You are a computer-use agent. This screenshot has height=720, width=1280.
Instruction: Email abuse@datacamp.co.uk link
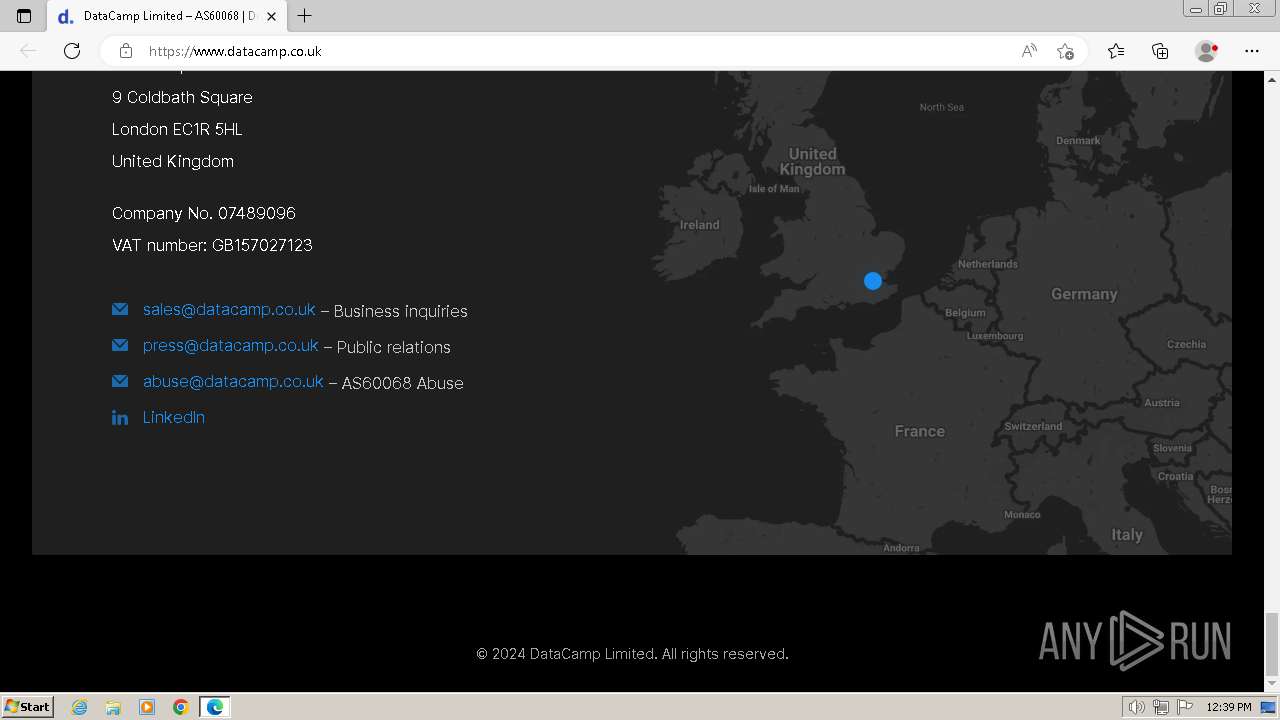pos(233,382)
